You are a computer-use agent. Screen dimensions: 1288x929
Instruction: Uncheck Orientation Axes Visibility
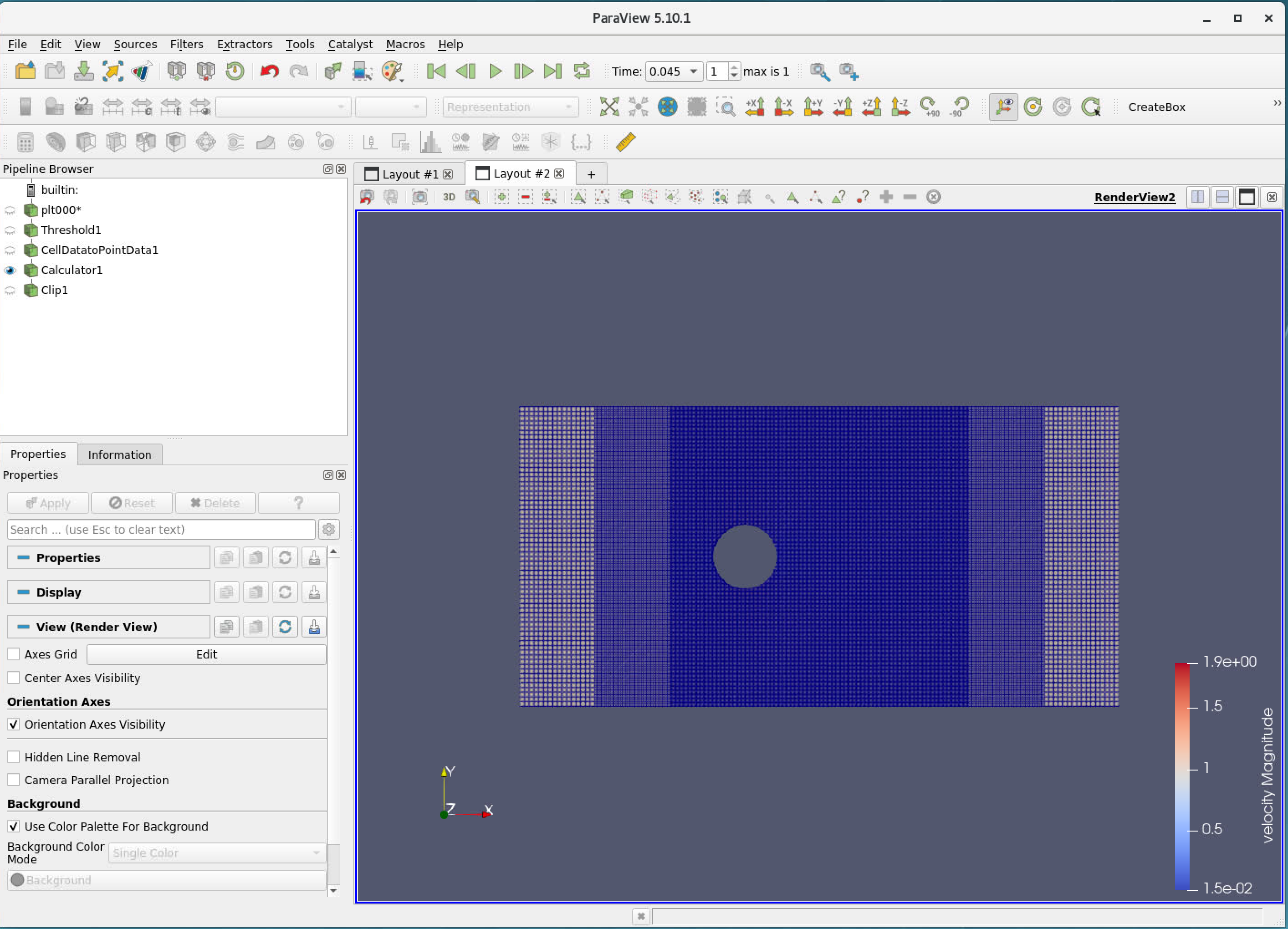(x=14, y=724)
